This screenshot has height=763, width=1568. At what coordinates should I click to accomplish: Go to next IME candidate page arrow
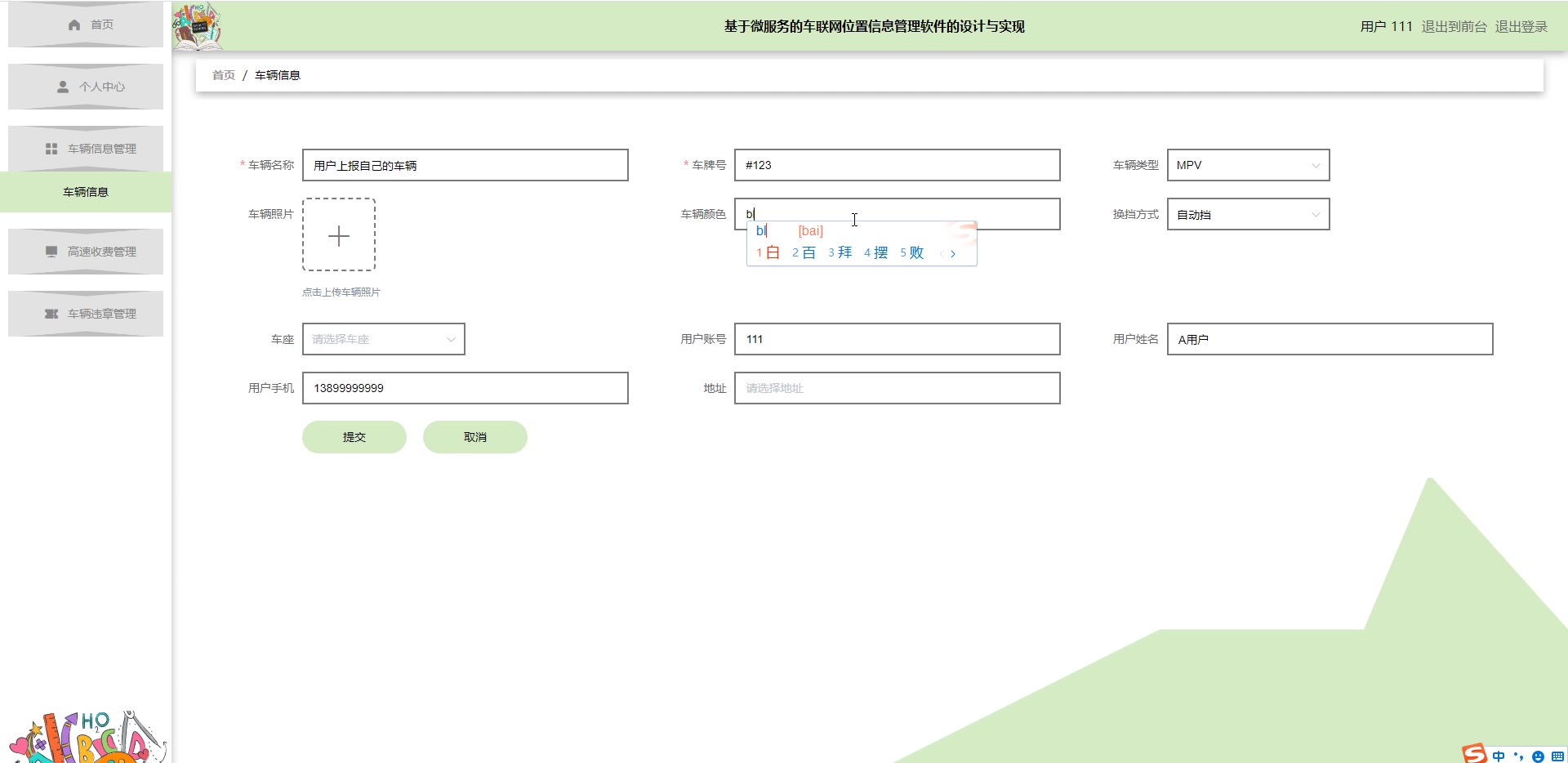coord(953,254)
